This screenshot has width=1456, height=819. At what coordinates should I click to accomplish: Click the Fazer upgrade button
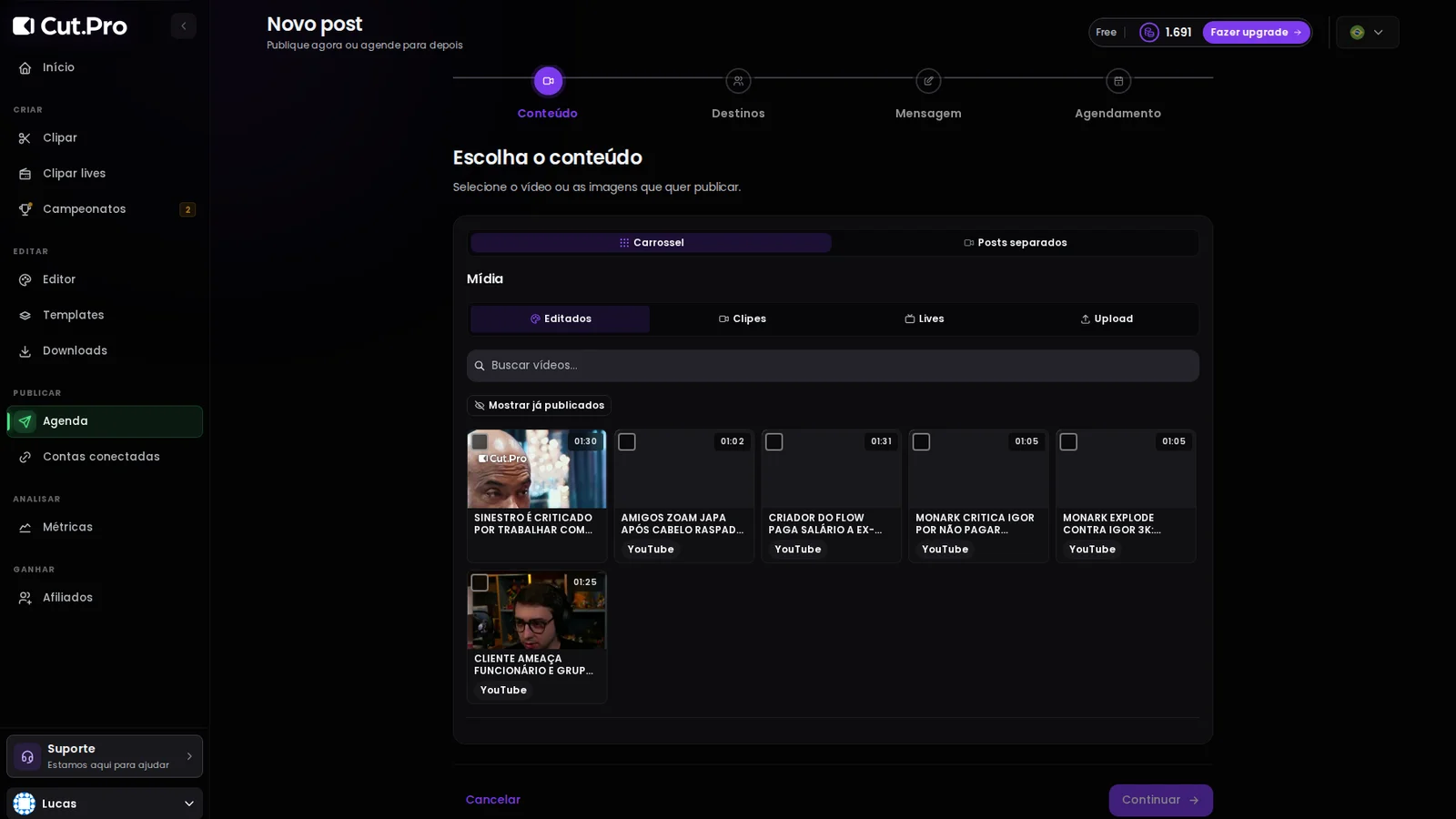tap(1256, 33)
